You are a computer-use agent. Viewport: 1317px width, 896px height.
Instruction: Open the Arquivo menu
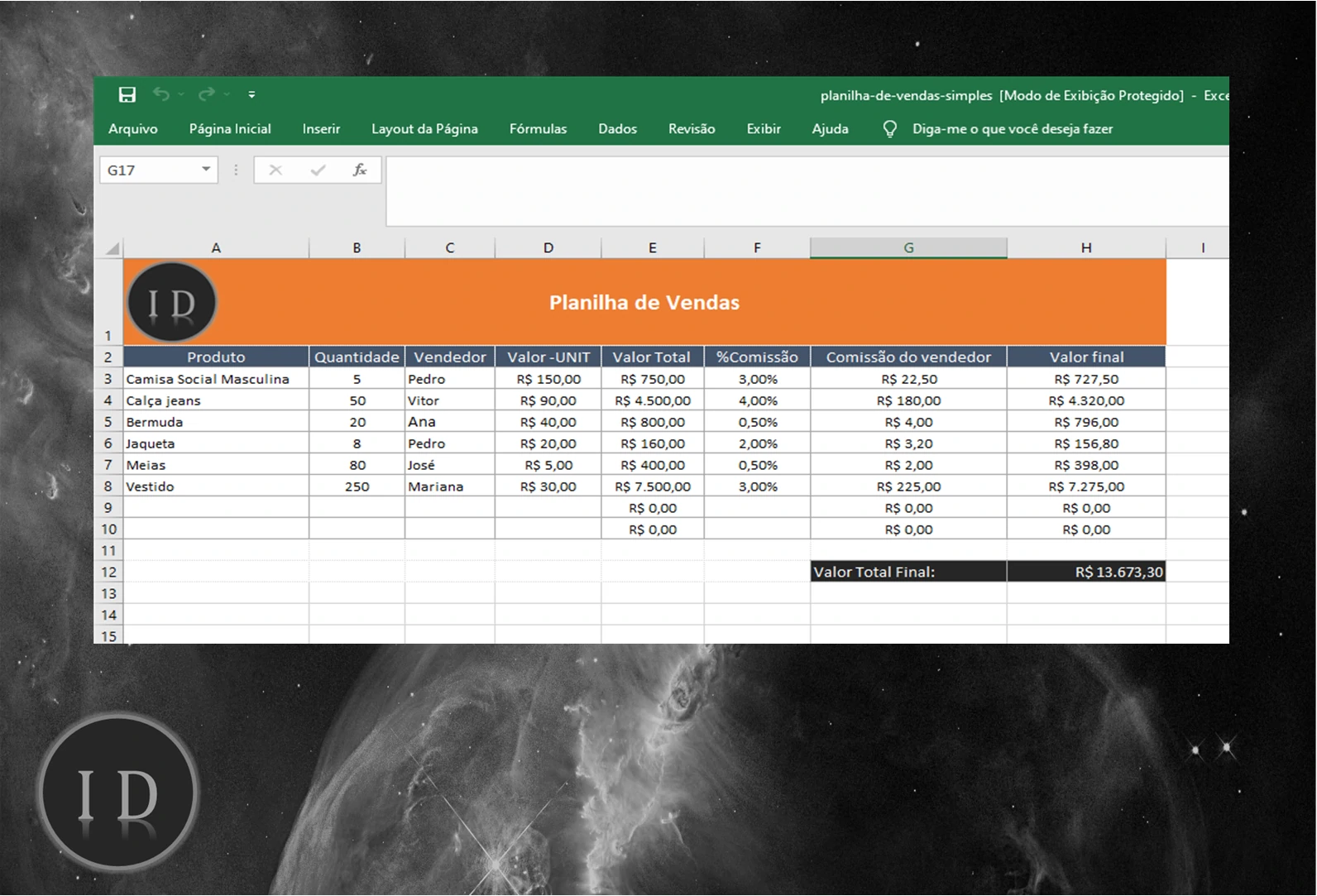click(133, 129)
